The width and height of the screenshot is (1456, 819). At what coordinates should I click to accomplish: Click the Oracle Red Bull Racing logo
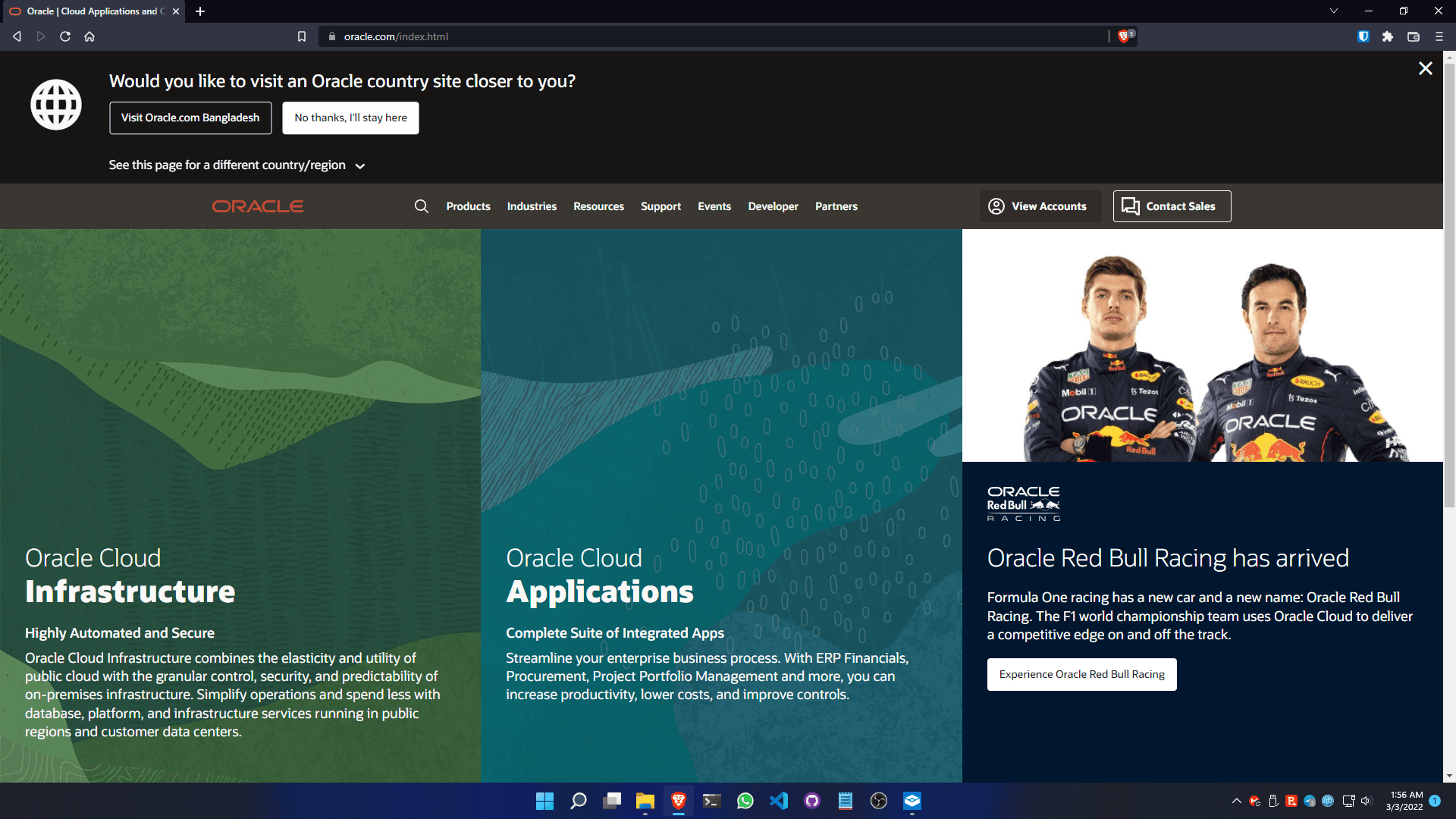(x=1024, y=504)
